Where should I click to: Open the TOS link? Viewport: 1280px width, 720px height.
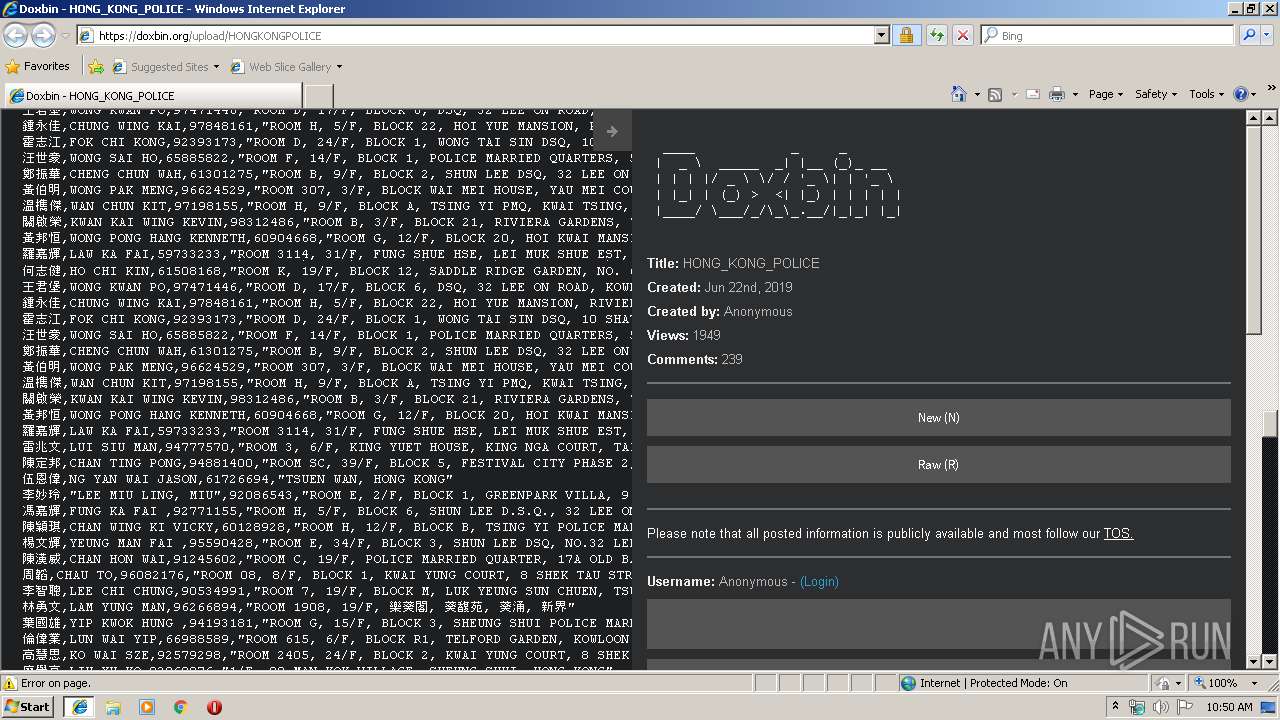(1118, 534)
